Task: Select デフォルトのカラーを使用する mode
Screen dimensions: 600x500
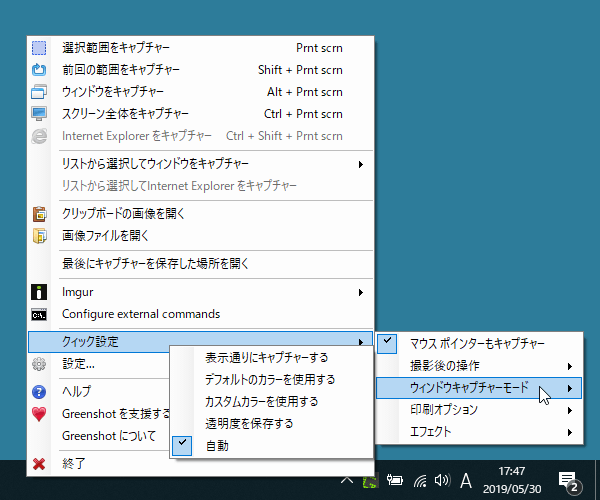Action: click(271, 380)
